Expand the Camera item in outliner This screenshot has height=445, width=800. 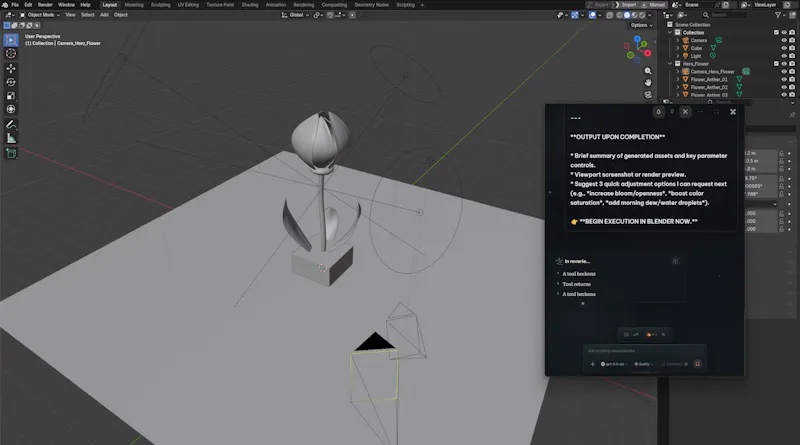tap(678, 40)
